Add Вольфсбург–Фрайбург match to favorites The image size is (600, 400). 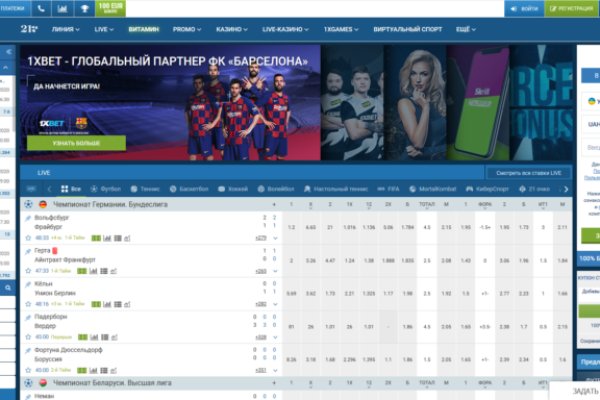[x=29, y=238]
